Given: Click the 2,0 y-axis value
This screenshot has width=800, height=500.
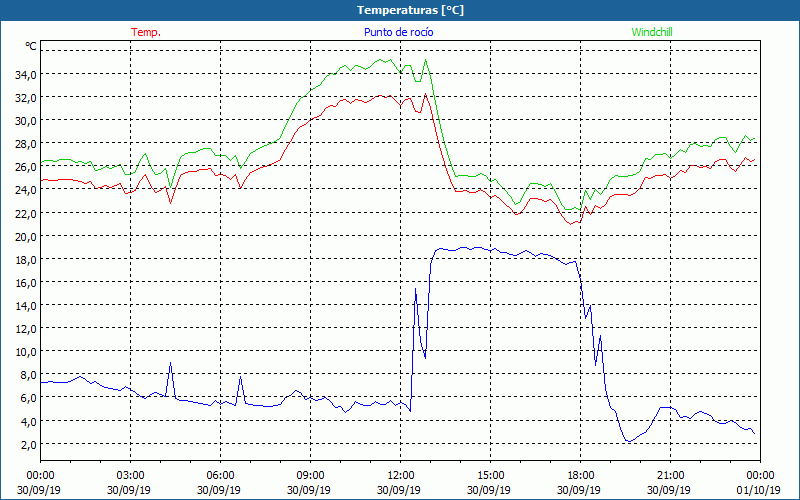Looking at the screenshot, I should pyautogui.click(x=28, y=444).
